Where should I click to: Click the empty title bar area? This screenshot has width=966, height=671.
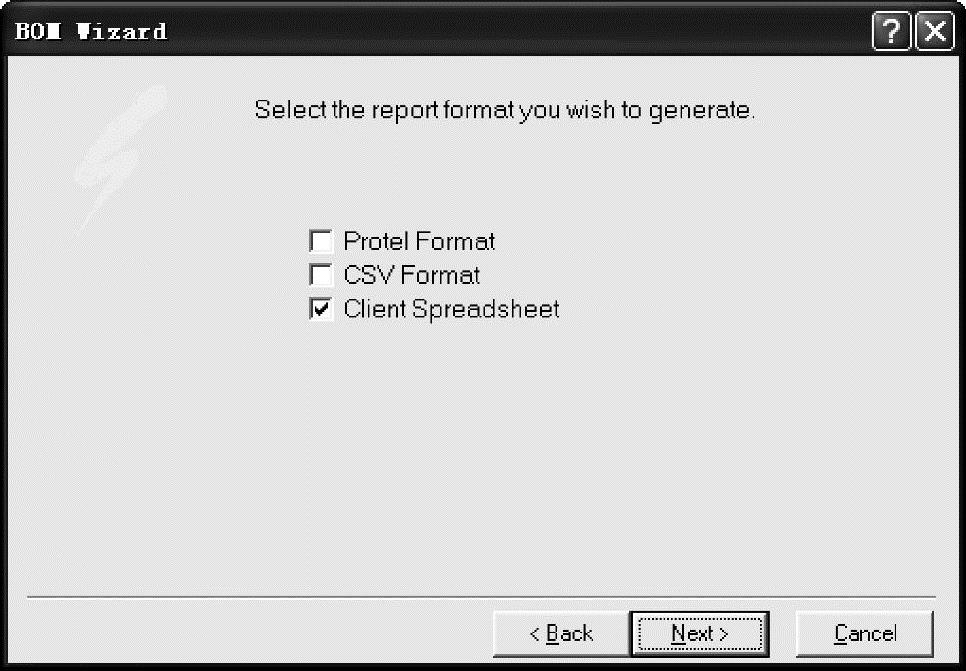[x=500, y=32]
